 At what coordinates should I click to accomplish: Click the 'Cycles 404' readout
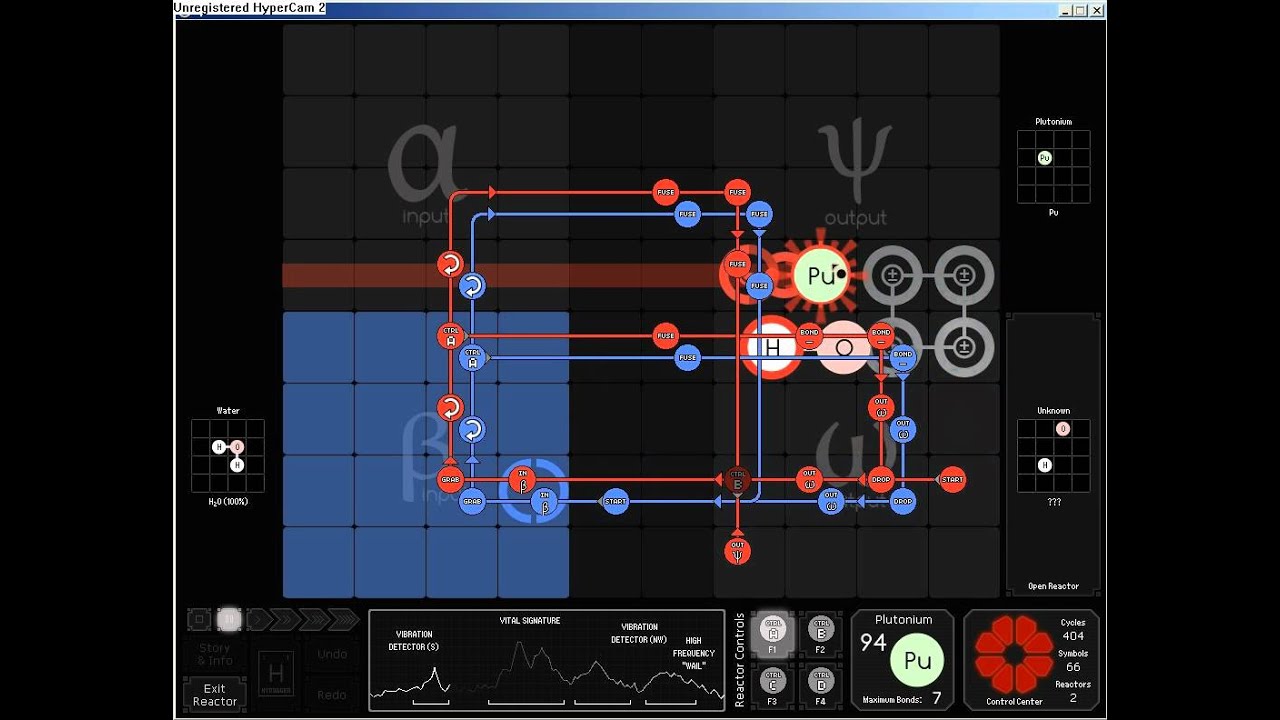coord(1073,630)
